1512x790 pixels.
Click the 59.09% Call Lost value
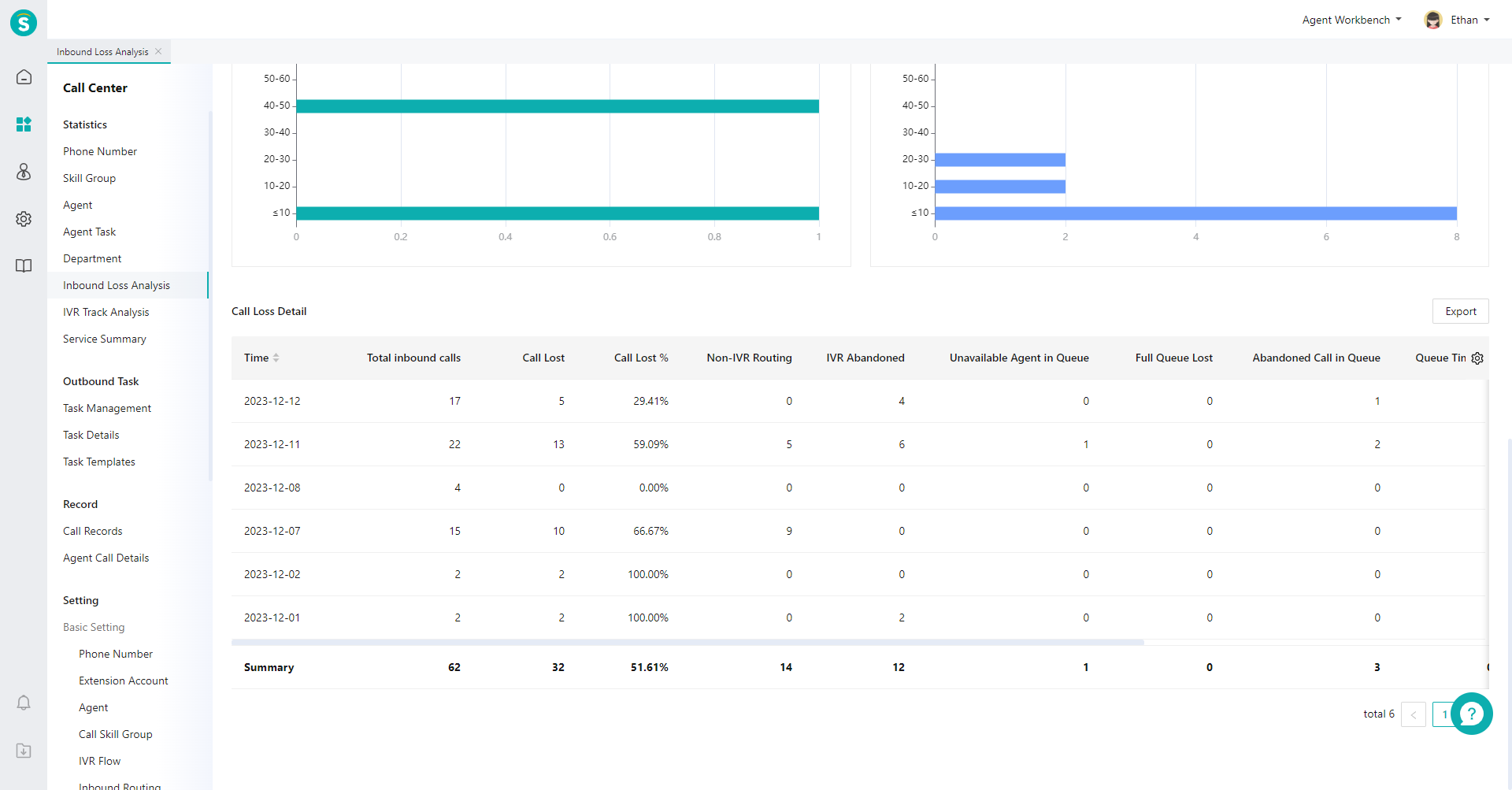(x=650, y=444)
